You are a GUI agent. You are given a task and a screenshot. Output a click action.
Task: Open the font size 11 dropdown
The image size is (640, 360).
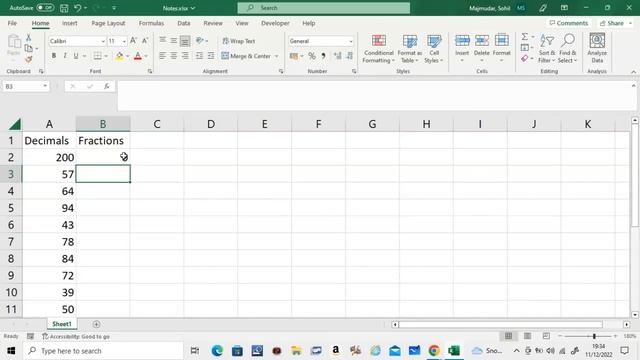[124, 41]
